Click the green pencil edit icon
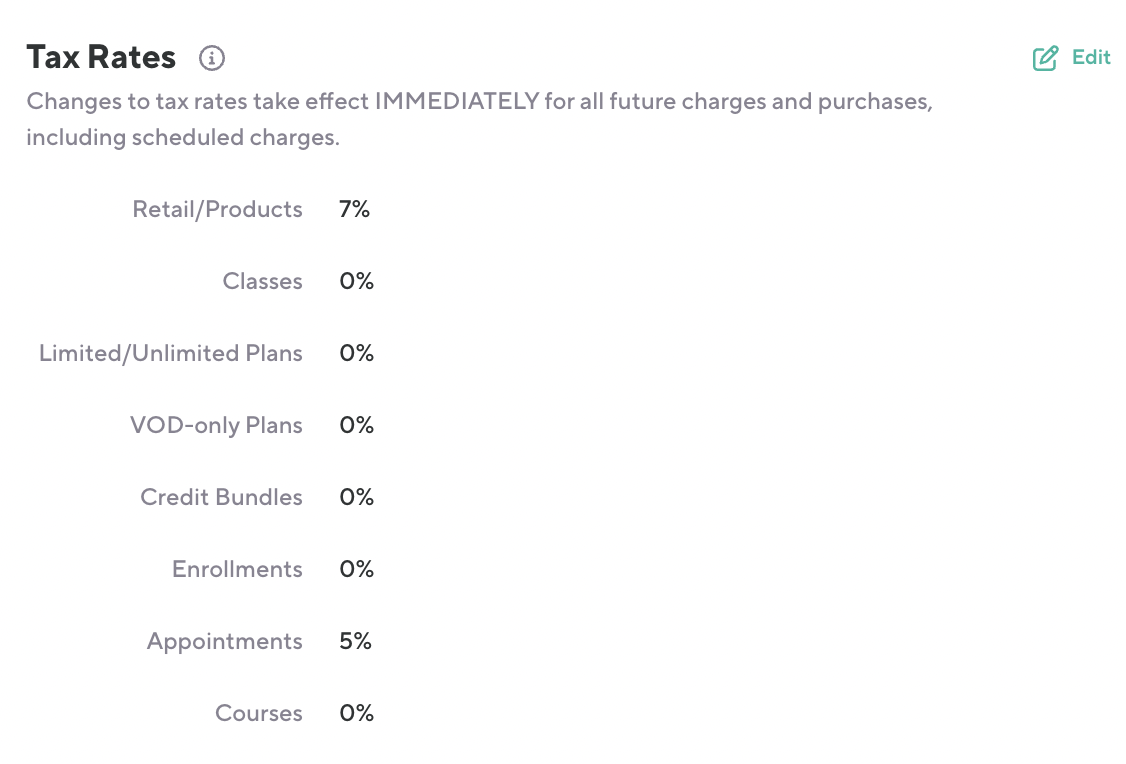The width and height of the screenshot is (1126, 764). 1045,58
